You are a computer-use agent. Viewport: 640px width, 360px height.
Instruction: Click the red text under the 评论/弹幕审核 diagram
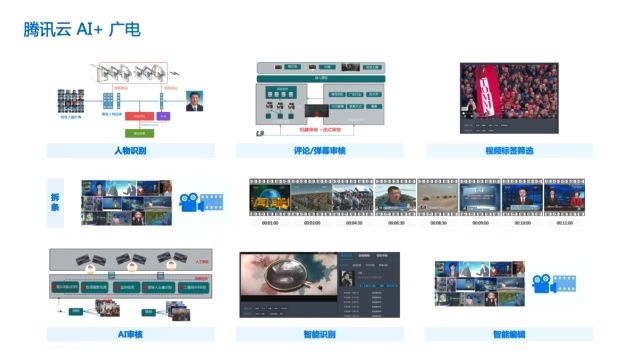[320, 130]
